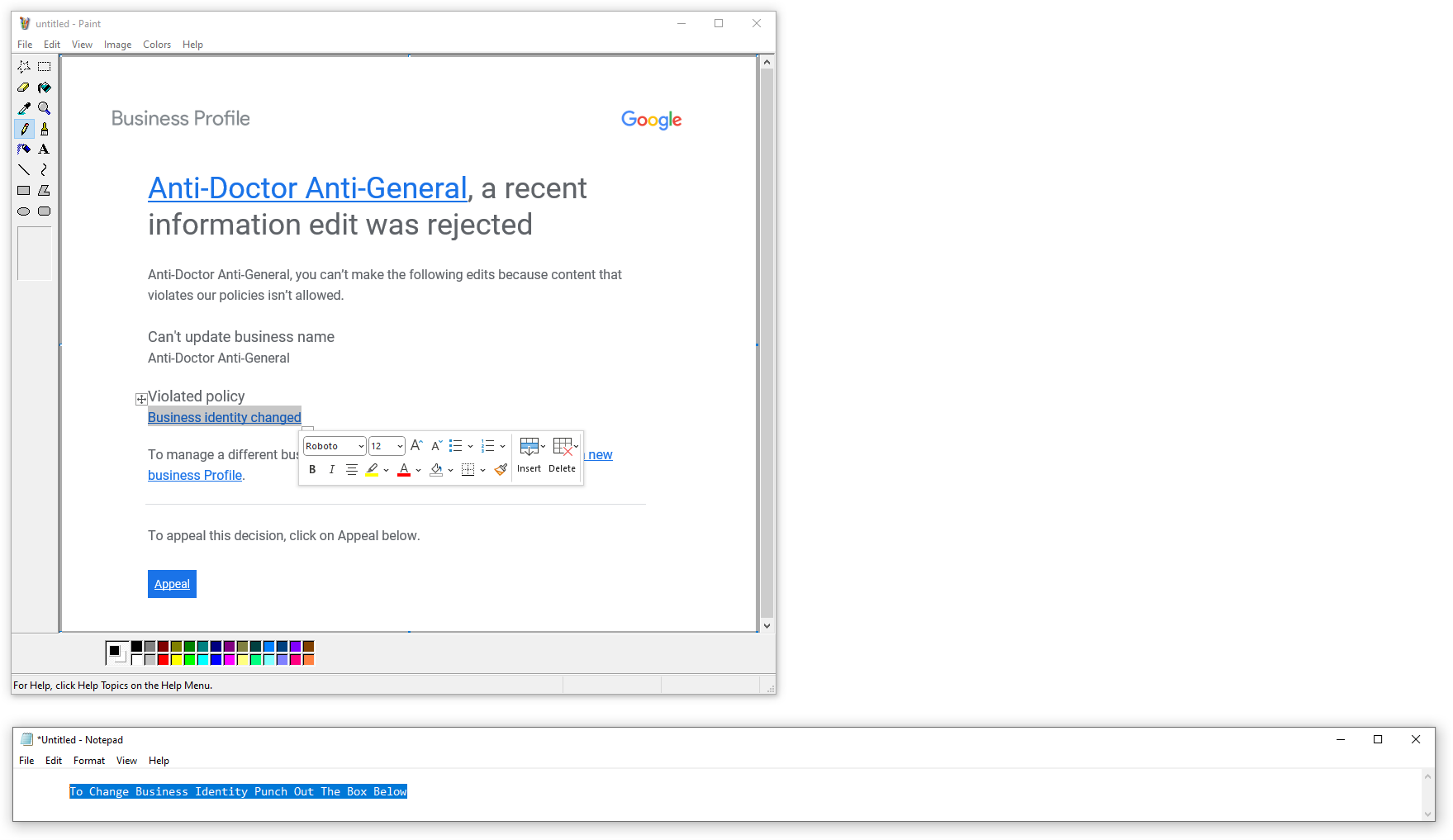The height and width of the screenshot is (840, 1453).
Task: Select the Text tool in Paint
Action: (45, 149)
